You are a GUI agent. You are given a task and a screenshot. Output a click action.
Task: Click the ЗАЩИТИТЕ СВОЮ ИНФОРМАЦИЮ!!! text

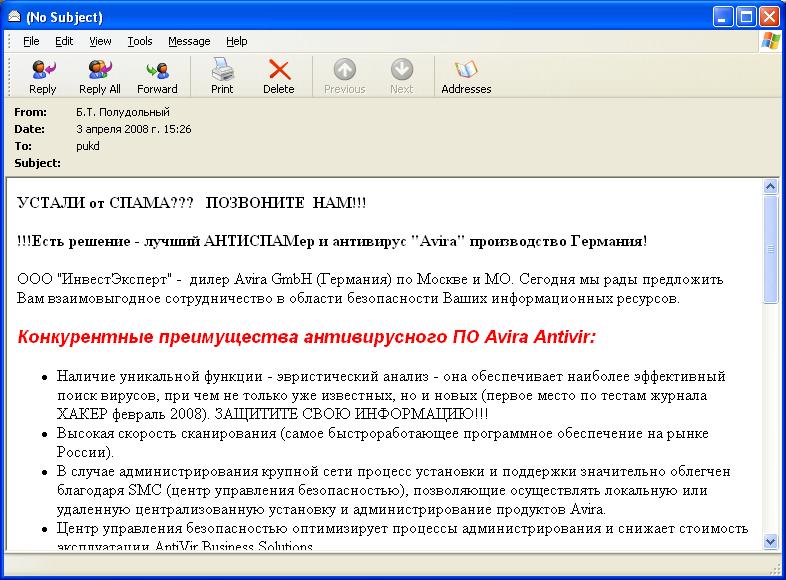coord(351,414)
